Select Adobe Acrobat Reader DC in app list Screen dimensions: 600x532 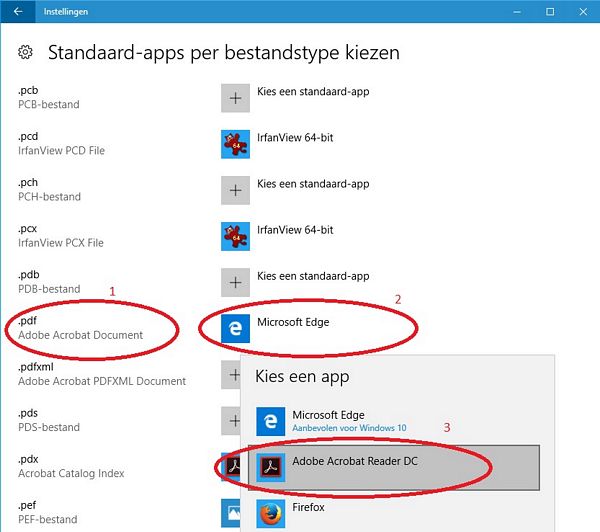tap(394, 467)
